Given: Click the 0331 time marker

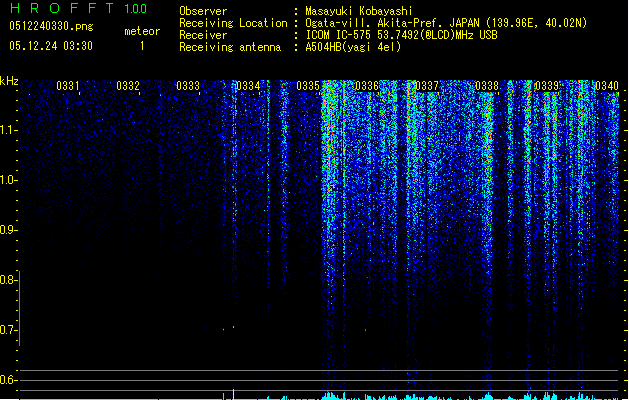Looking at the screenshot, I should [x=67, y=86].
